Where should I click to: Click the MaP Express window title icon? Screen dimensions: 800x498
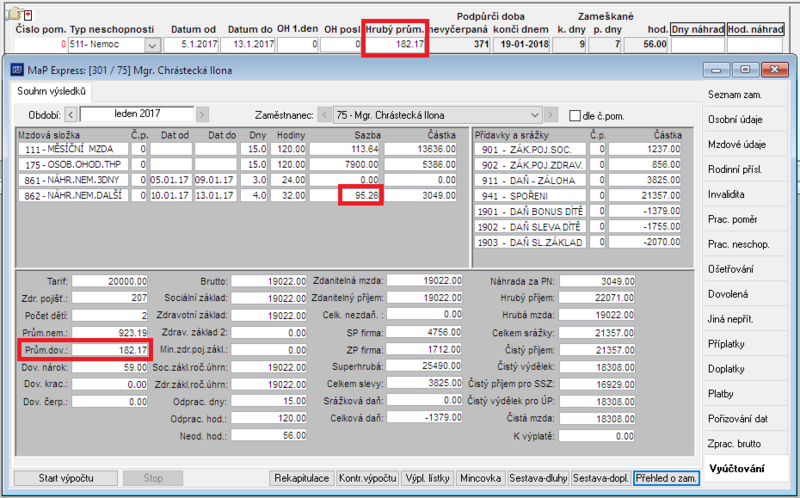(x=17, y=69)
